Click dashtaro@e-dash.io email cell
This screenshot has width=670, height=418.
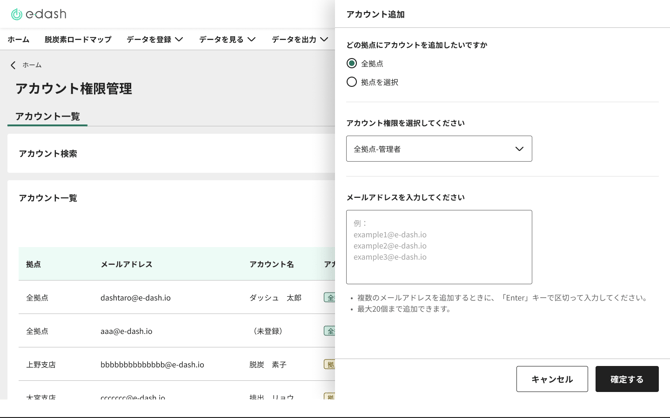pyautogui.click(x=135, y=298)
